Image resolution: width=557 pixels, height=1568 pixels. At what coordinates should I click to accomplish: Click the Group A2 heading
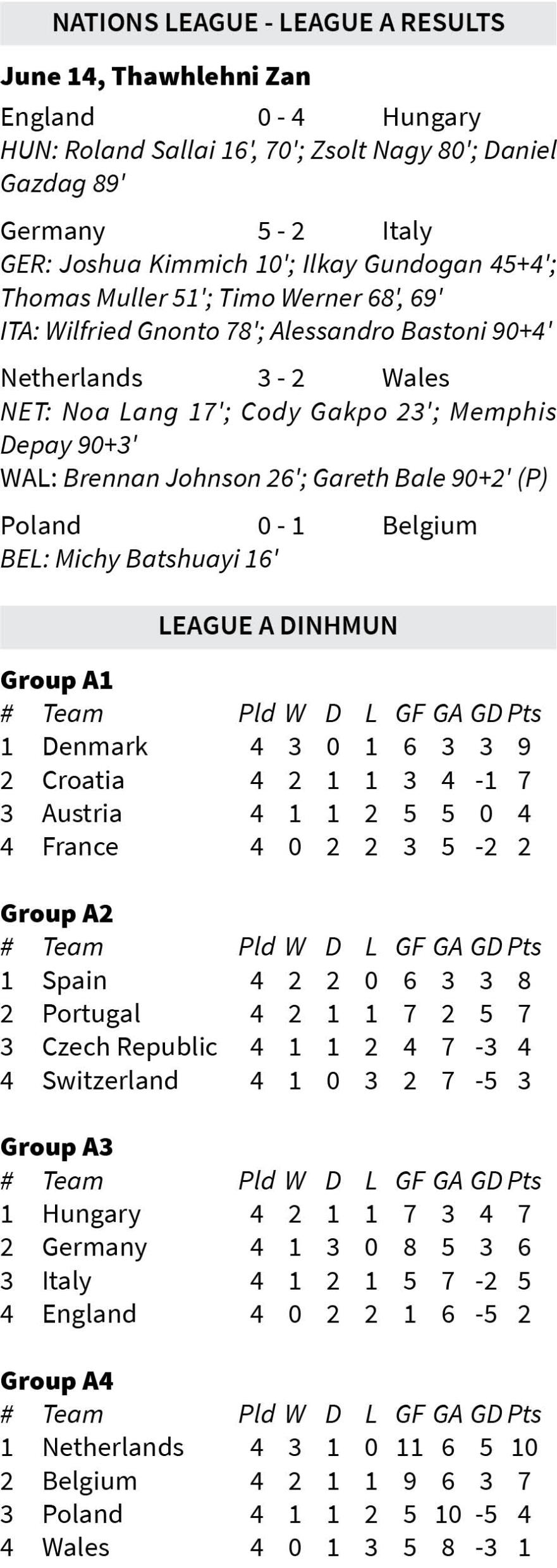click(x=57, y=914)
